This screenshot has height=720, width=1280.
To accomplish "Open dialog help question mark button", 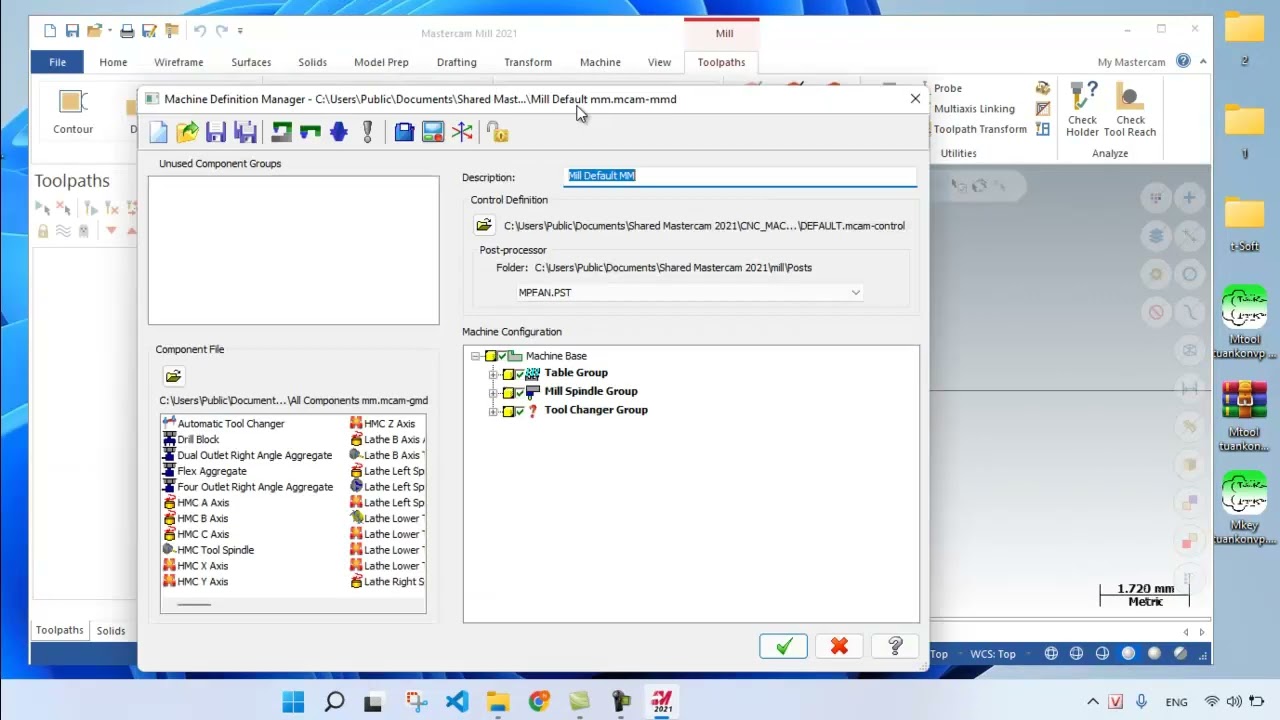I will tap(895, 647).
